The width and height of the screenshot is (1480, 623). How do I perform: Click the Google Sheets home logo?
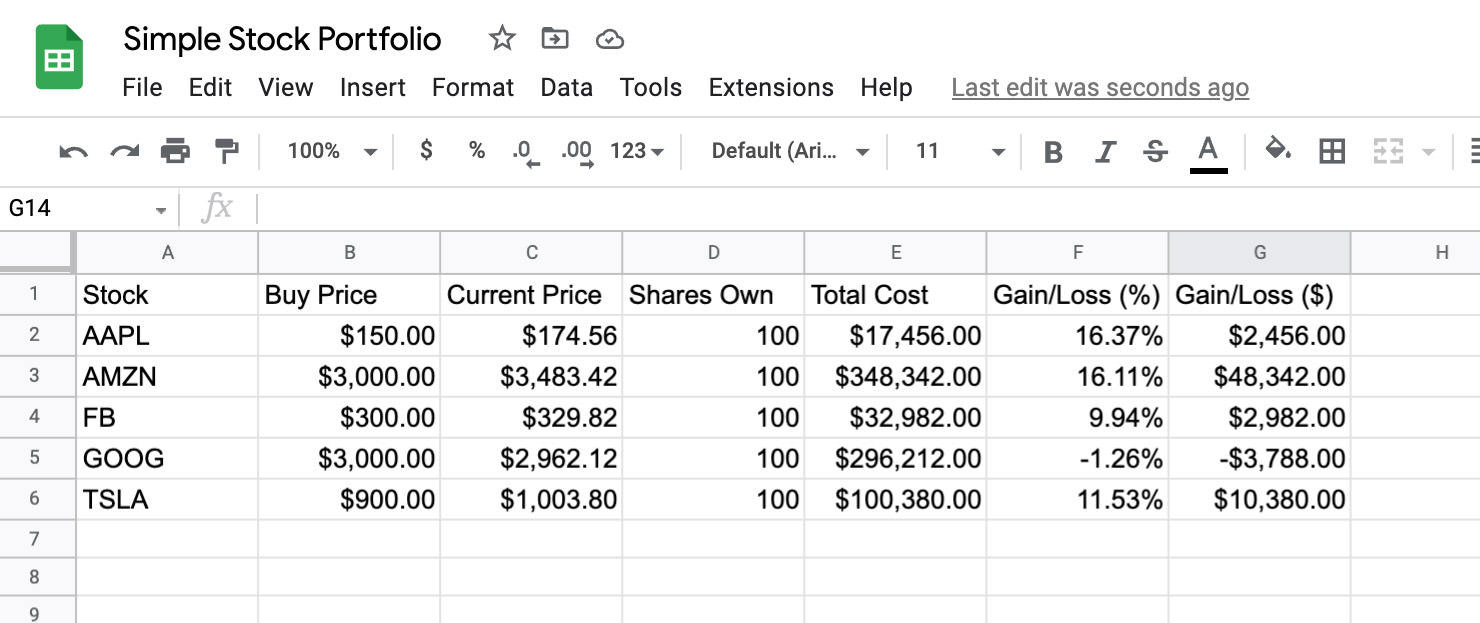pos(59,57)
